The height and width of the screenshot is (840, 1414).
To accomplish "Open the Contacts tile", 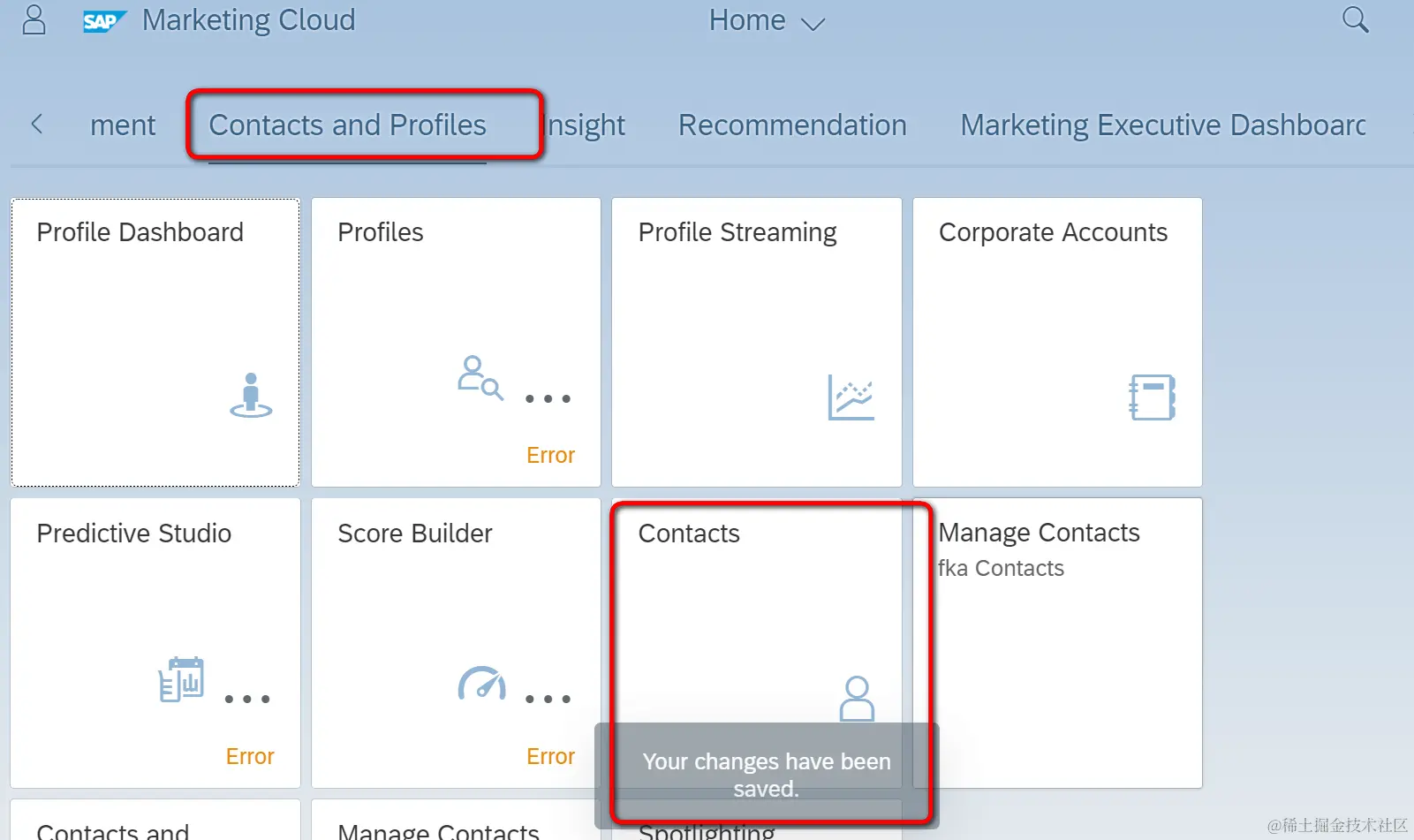I will click(757, 643).
